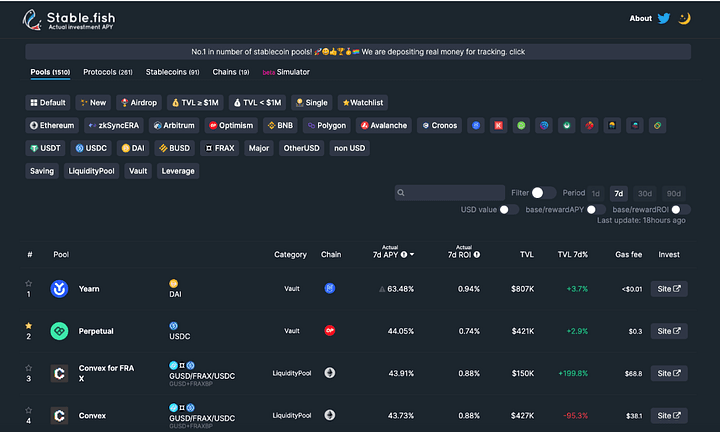Filter by LiquidityPool category
The width and height of the screenshot is (720, 432).
91,171
